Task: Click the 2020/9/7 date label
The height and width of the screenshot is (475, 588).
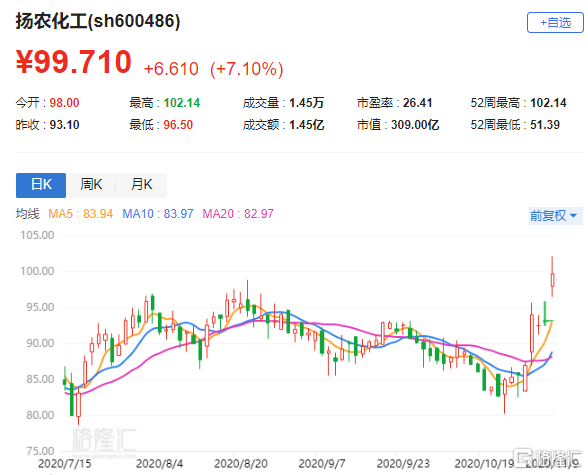Action: point(322,464)
